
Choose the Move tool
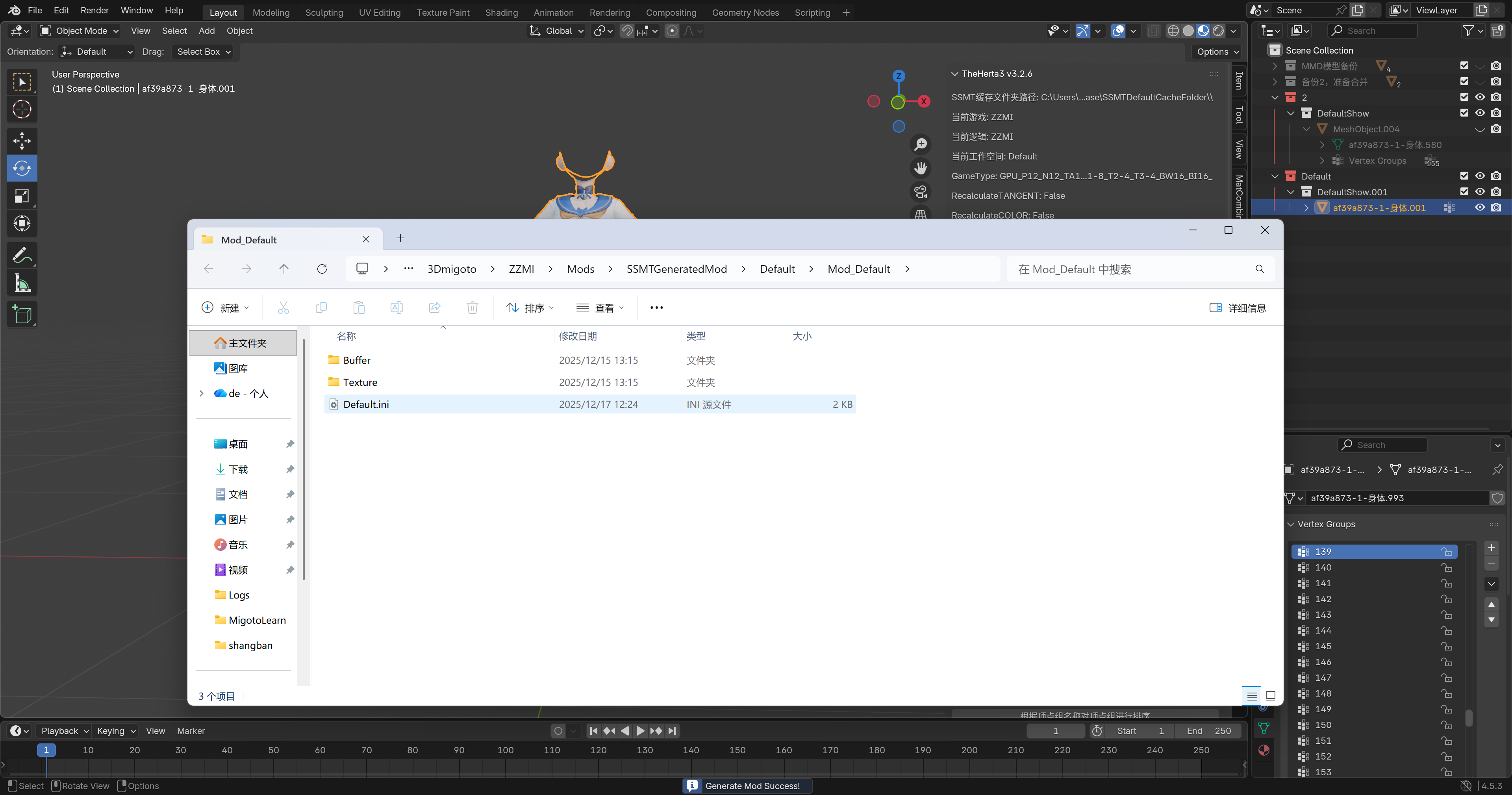22,141
